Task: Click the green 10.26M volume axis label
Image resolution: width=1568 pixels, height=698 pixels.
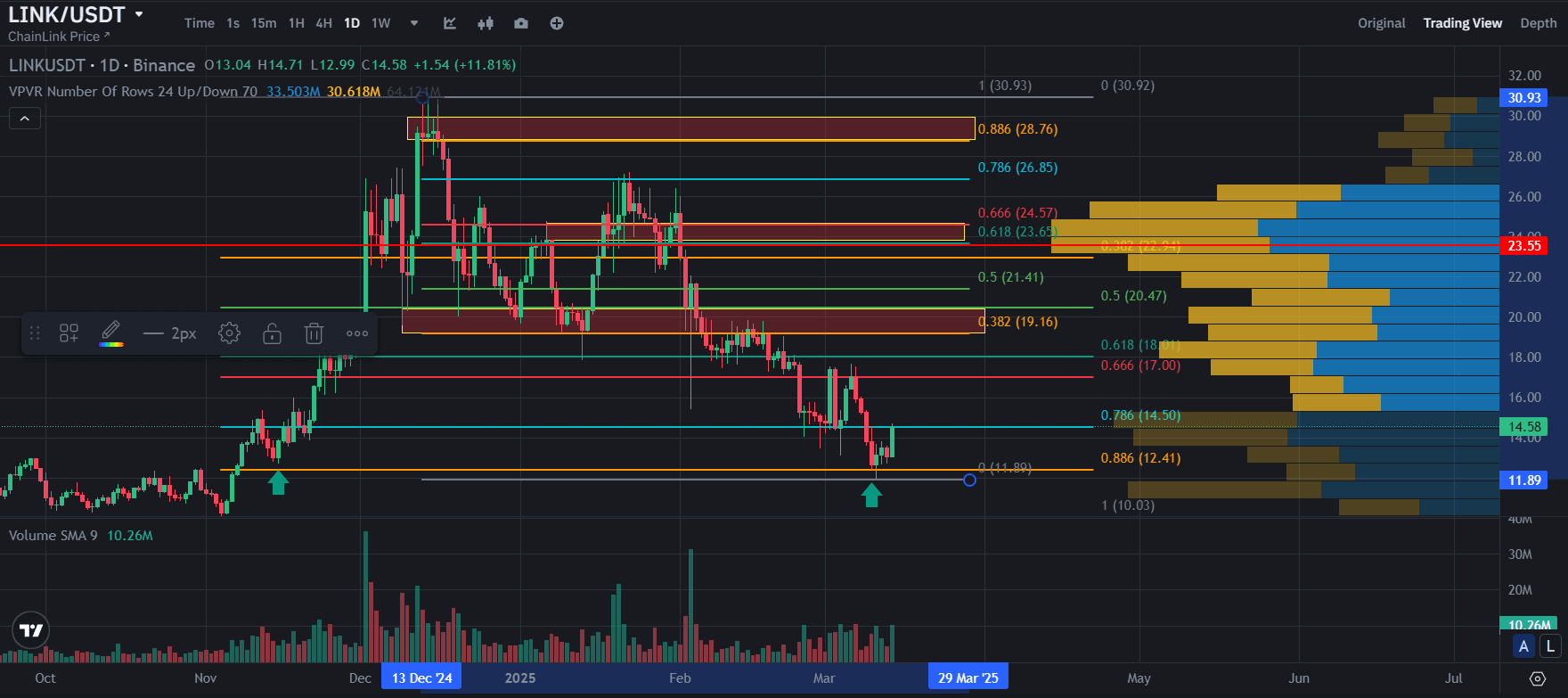Action: [x=1527, y=625]
